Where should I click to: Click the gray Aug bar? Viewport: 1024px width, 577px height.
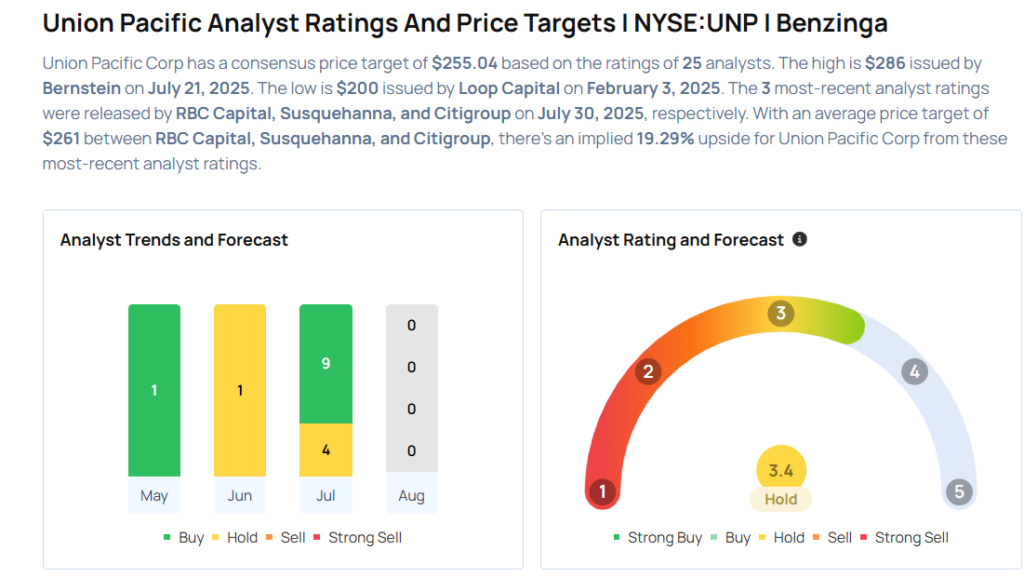[x=412, y=388]
